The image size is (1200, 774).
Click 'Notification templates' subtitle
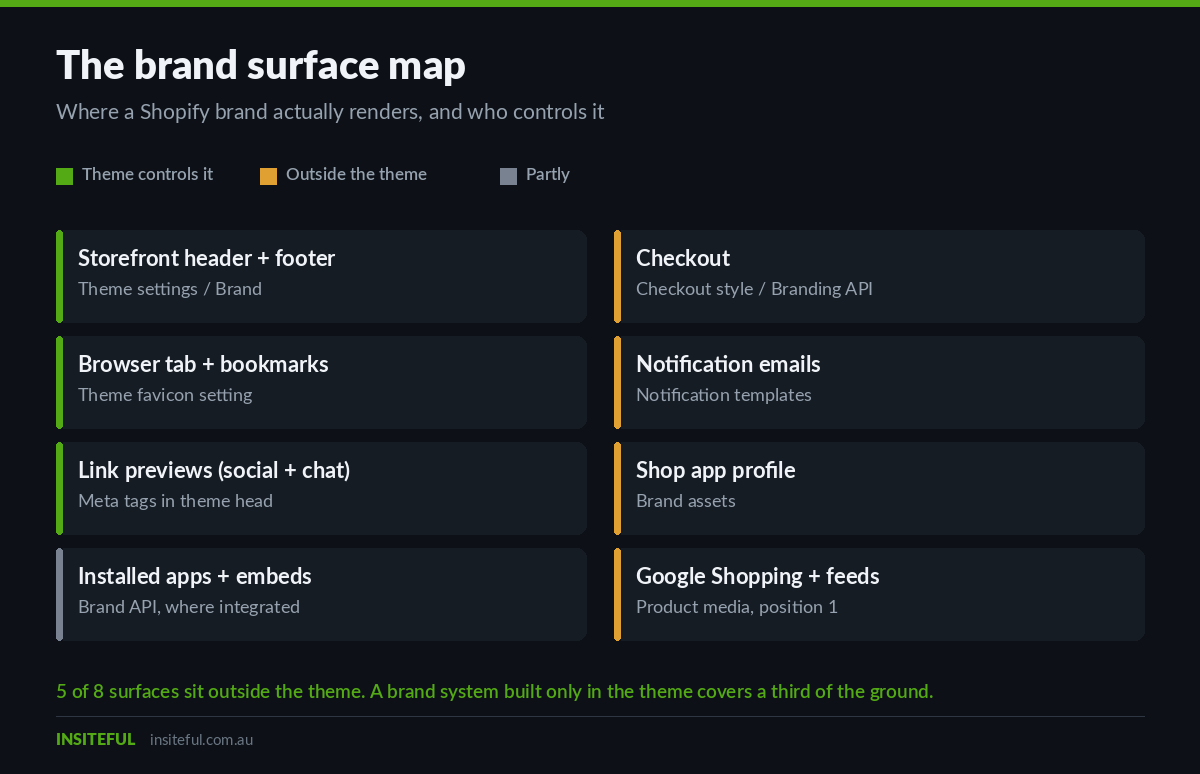[724, 395]
